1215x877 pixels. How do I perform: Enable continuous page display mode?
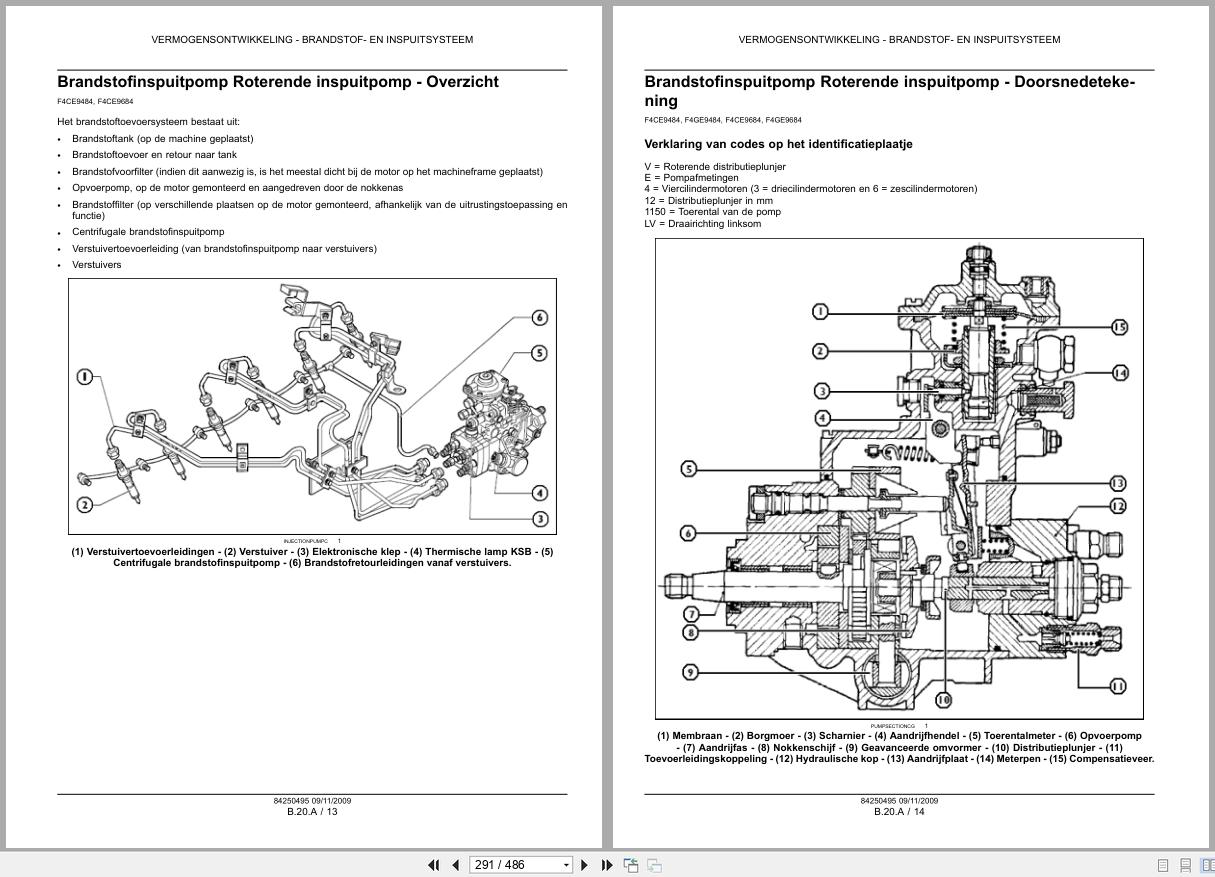click(x=1185, y=865)
